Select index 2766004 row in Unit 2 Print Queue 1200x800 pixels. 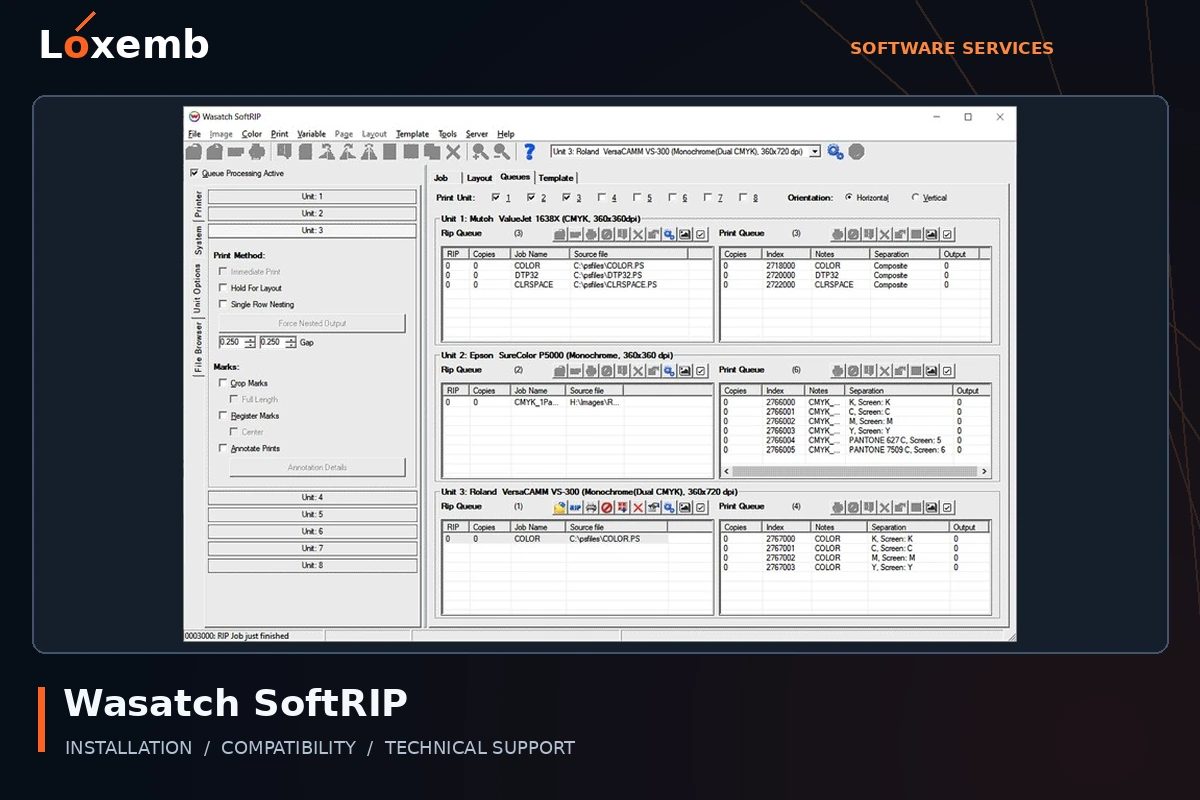pos(855,440)
